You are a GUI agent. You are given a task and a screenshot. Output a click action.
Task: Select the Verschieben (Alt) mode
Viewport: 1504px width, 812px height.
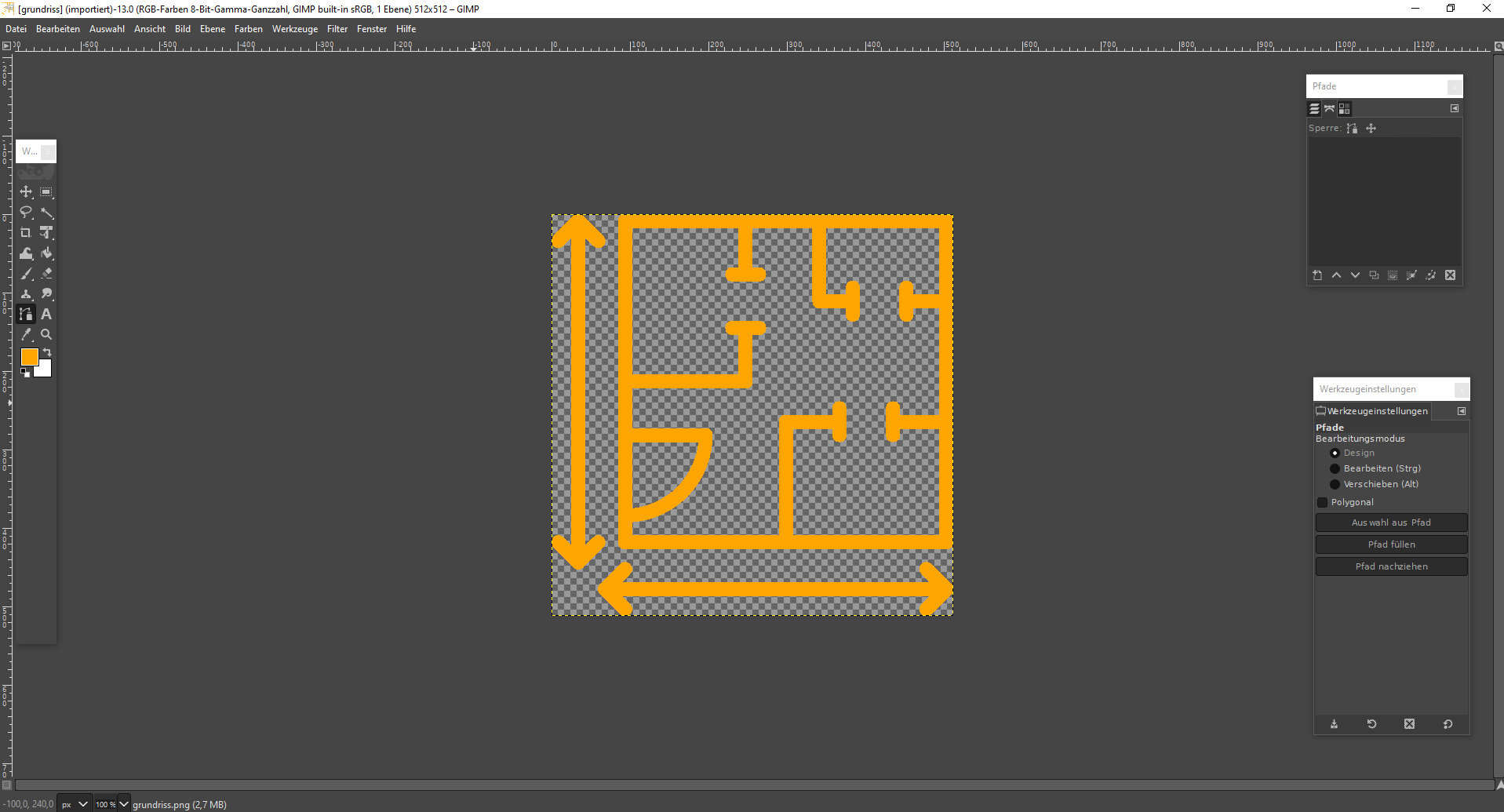point(1335,484)
